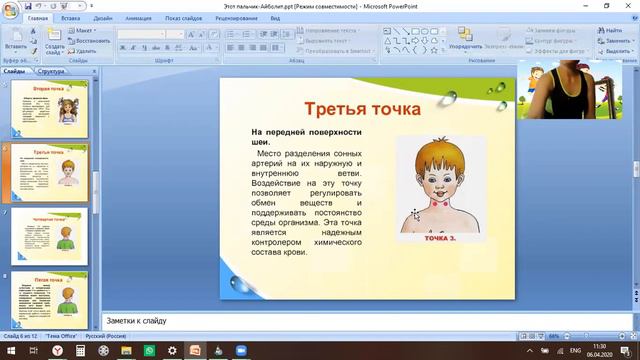Switch to the Главная ribbon tab
The image size is (640, 360).
pos(38,18)
